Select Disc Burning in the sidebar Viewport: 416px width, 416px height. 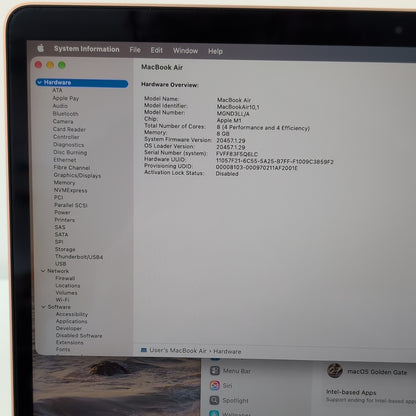(70, 152)
